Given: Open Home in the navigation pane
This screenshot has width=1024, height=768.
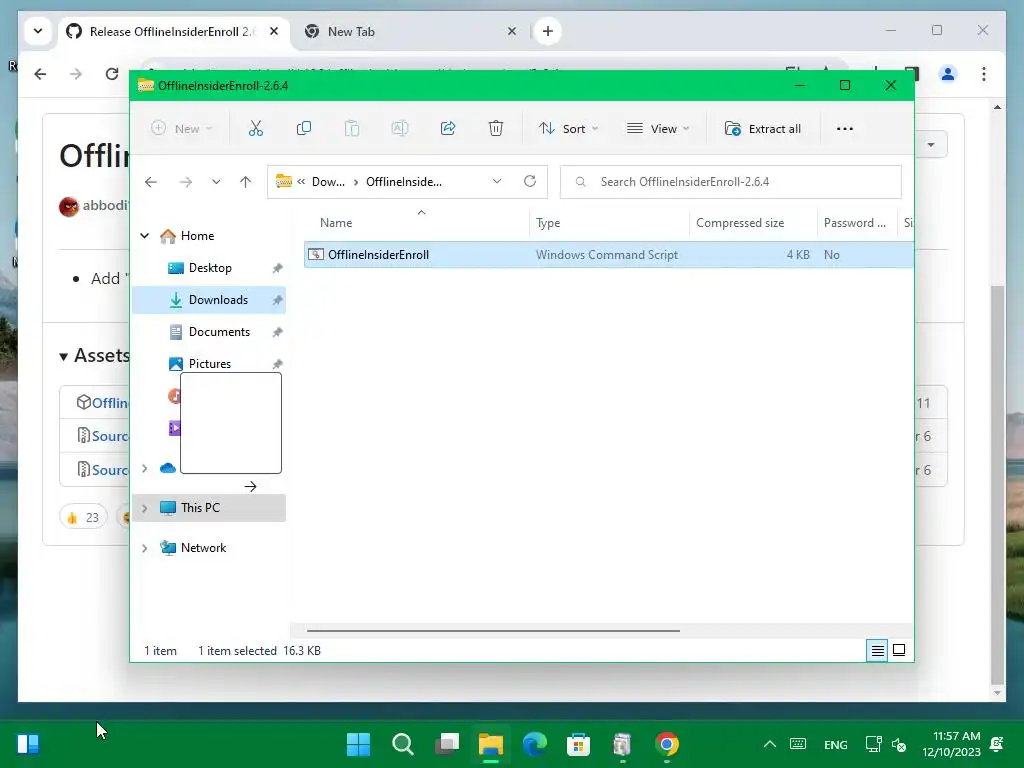Looking at the screenshot, I should tap(197, 236).
